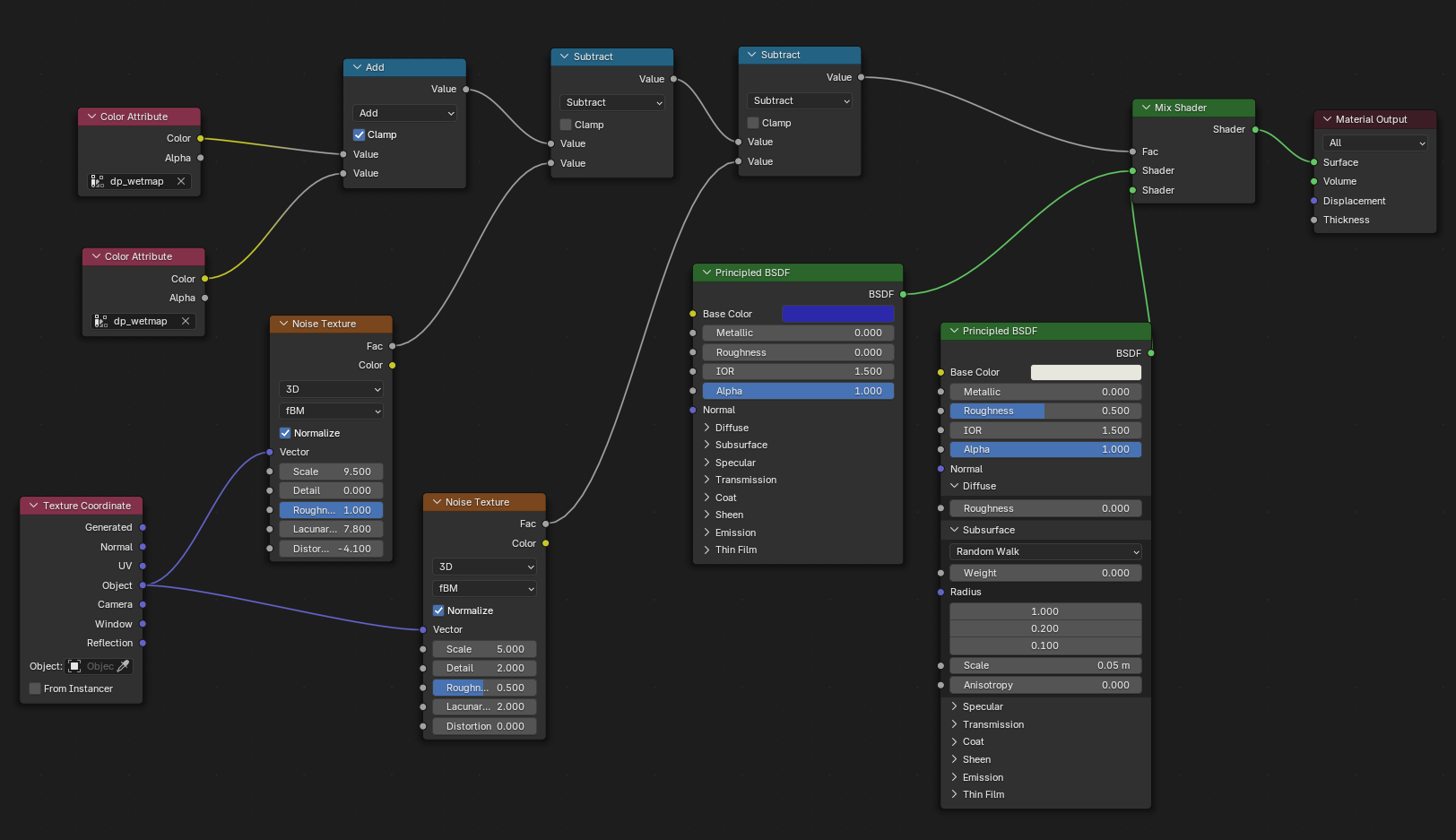Click Fac input socket on Mix Shader
Image resolution: width=1456 pixels, height=840 pixels.
pos(1133,152)
